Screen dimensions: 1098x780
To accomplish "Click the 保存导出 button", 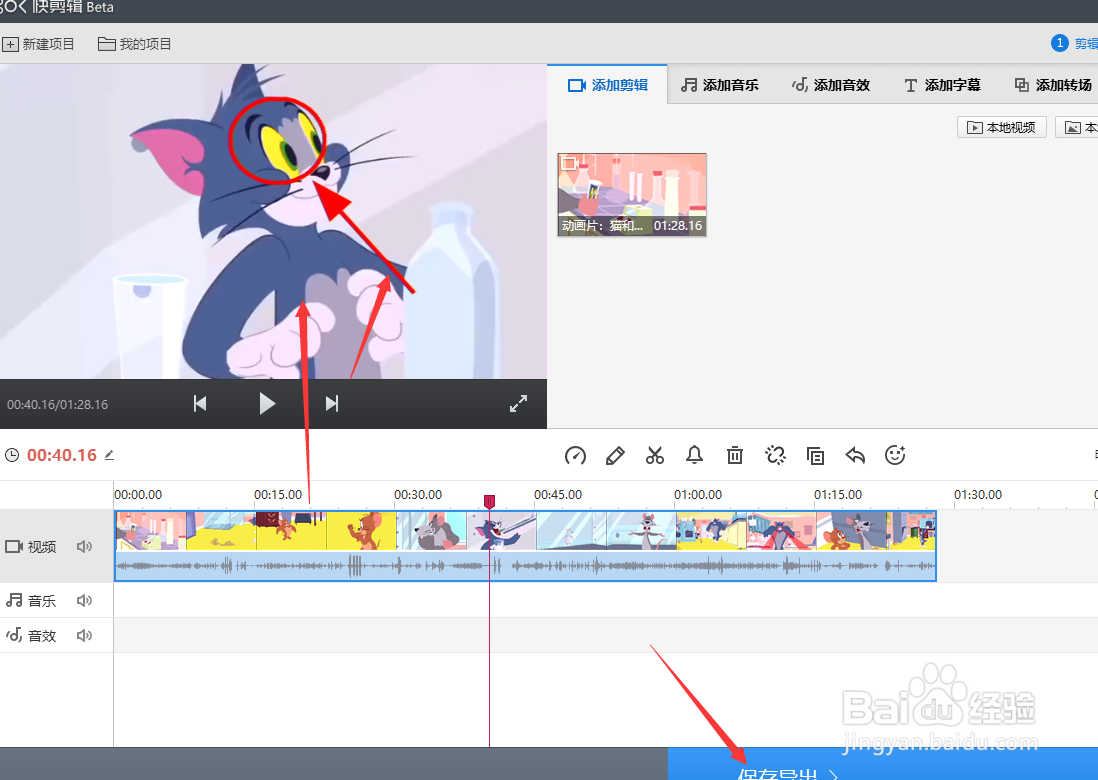I will pos(882,764).
